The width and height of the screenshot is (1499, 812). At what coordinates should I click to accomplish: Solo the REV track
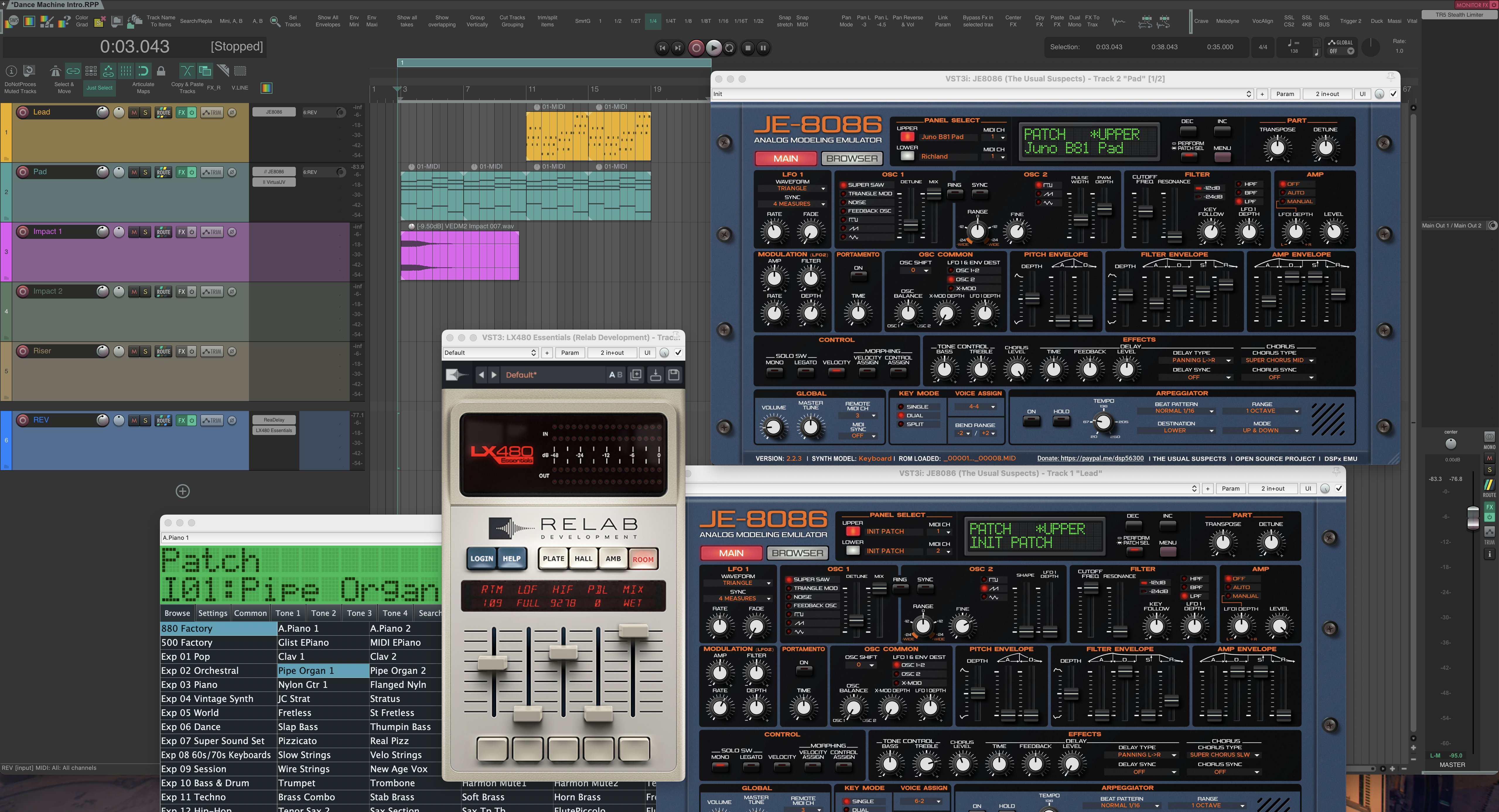[x=145, y=421]
